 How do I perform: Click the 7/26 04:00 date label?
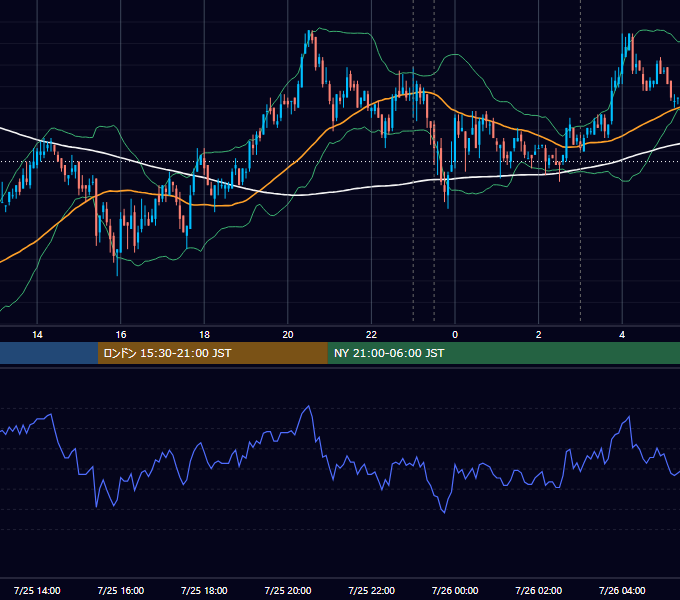point(622,590)
